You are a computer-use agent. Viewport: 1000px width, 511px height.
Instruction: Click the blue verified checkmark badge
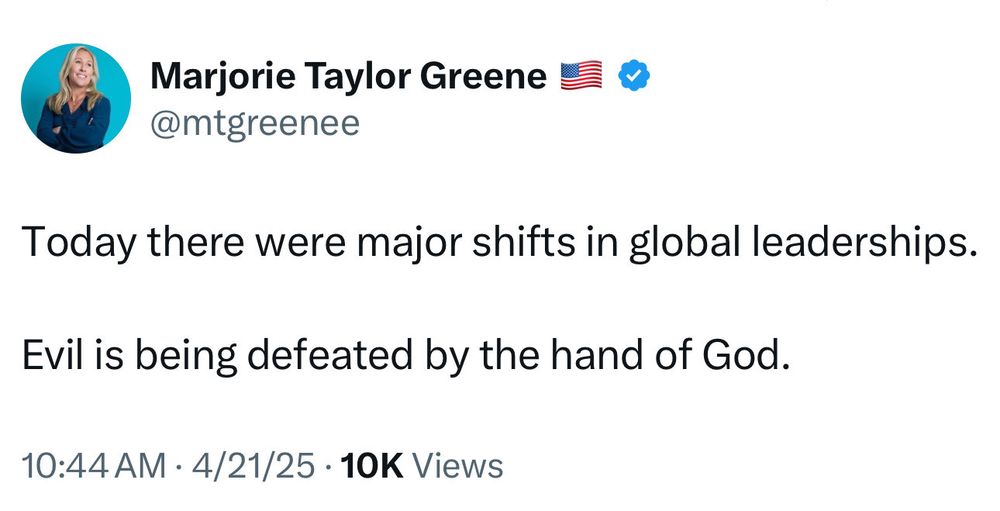[635, 75]
